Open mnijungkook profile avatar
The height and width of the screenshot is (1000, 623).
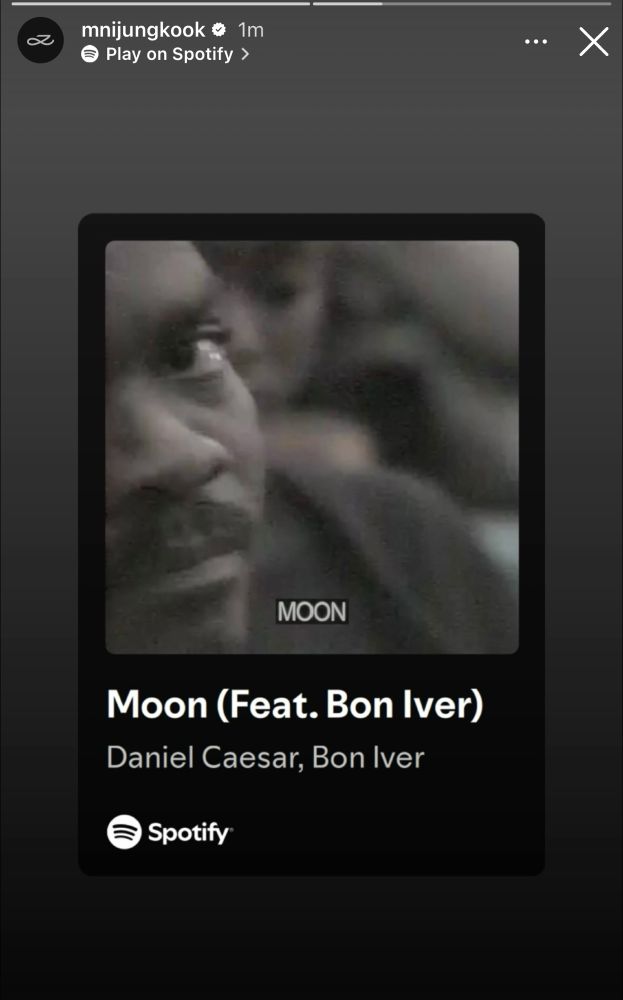[x=40, y=40]
